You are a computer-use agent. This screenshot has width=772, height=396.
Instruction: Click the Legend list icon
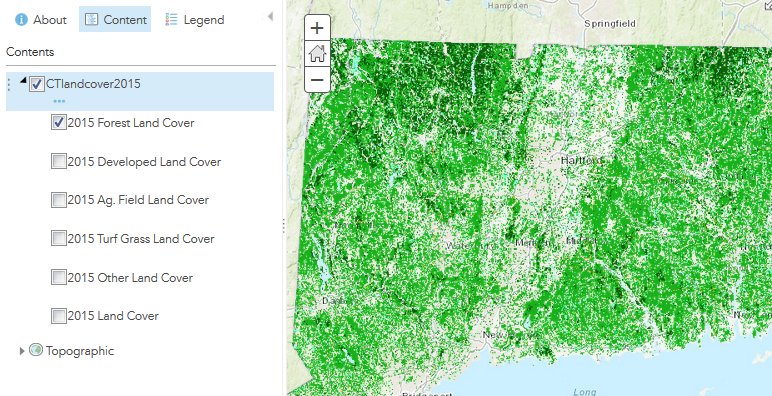[171, 20]
